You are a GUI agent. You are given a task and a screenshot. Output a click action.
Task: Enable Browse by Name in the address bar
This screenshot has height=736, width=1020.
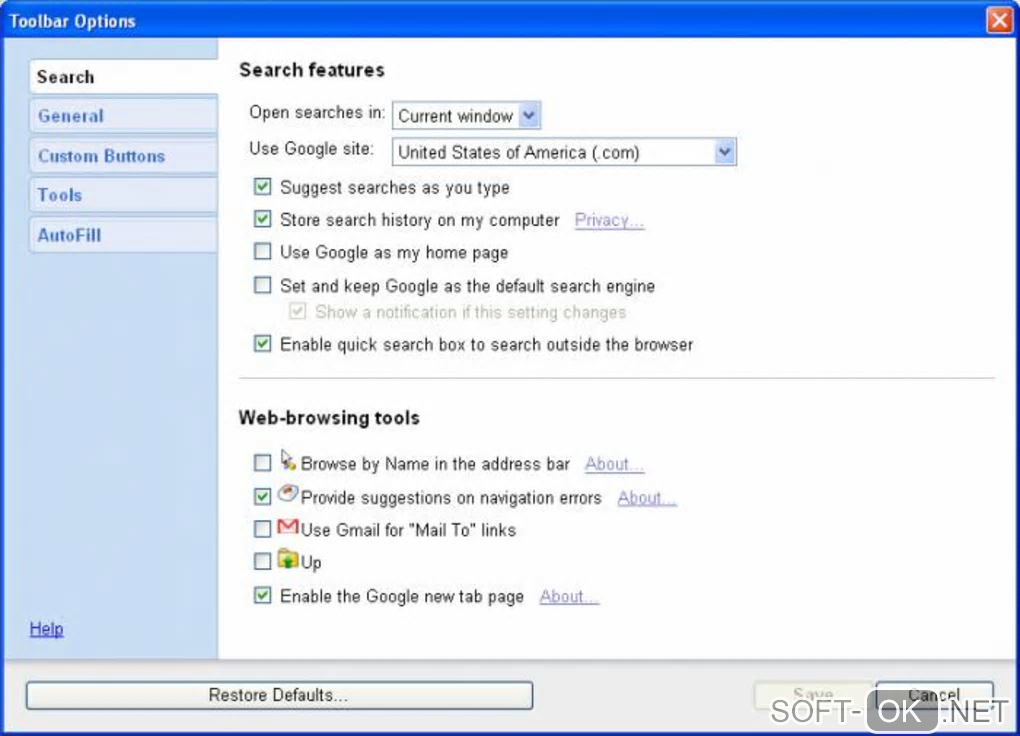262,463
